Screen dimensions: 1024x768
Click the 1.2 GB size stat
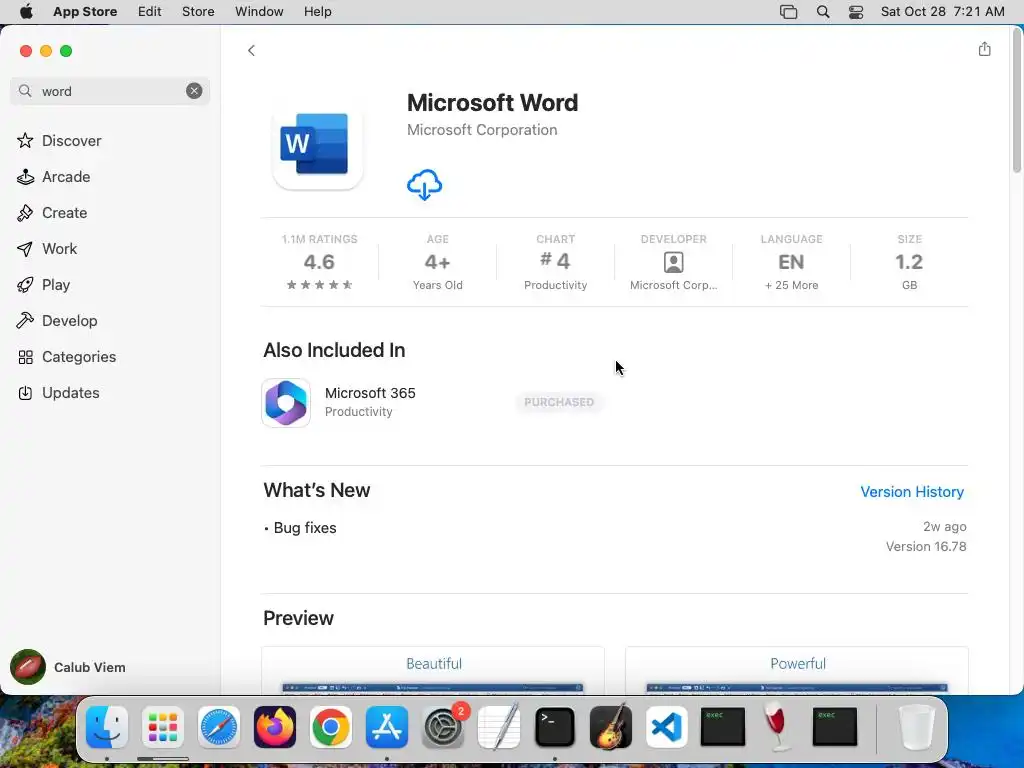[909, 262]
